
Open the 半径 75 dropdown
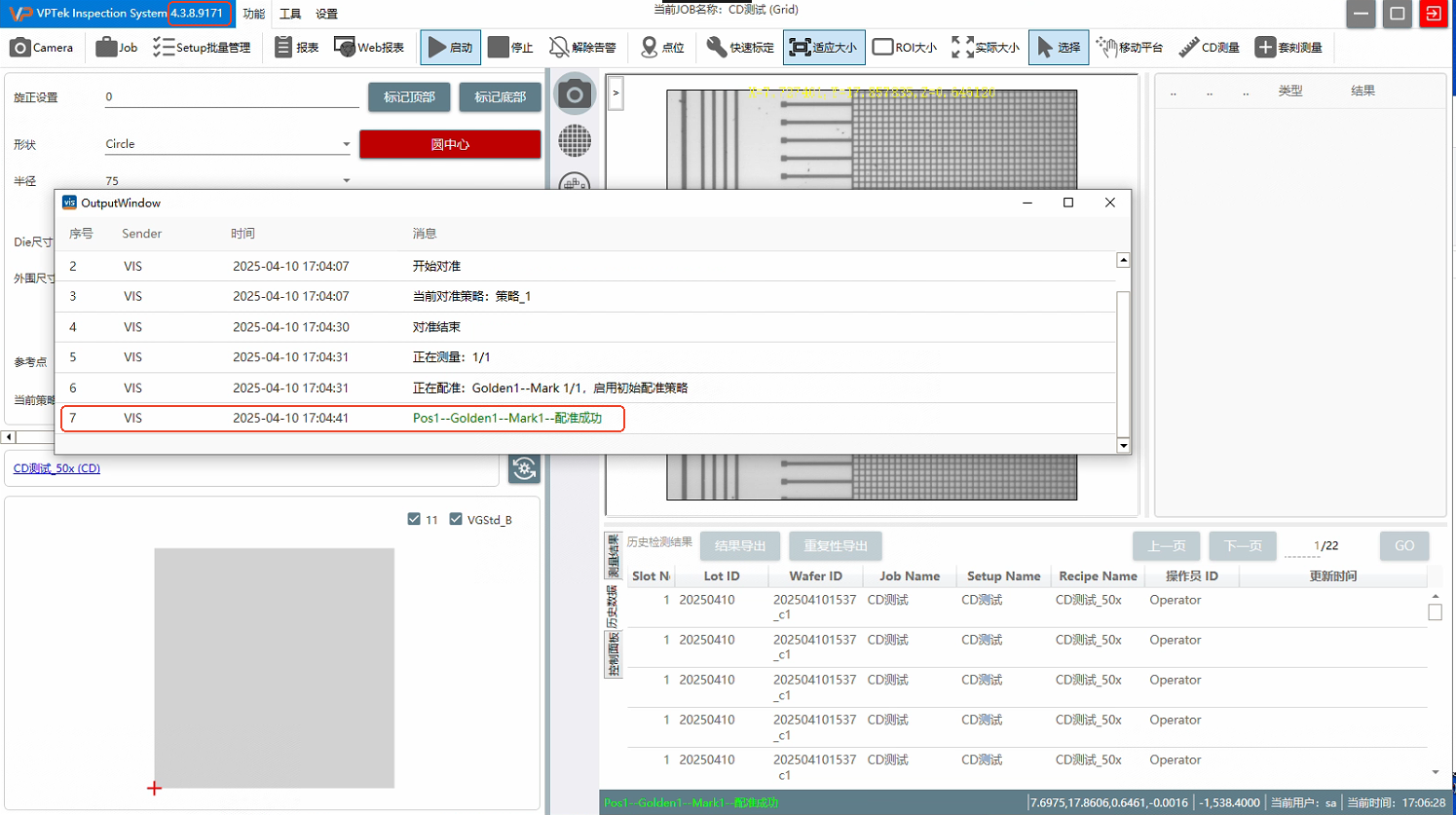click(346, 181)
